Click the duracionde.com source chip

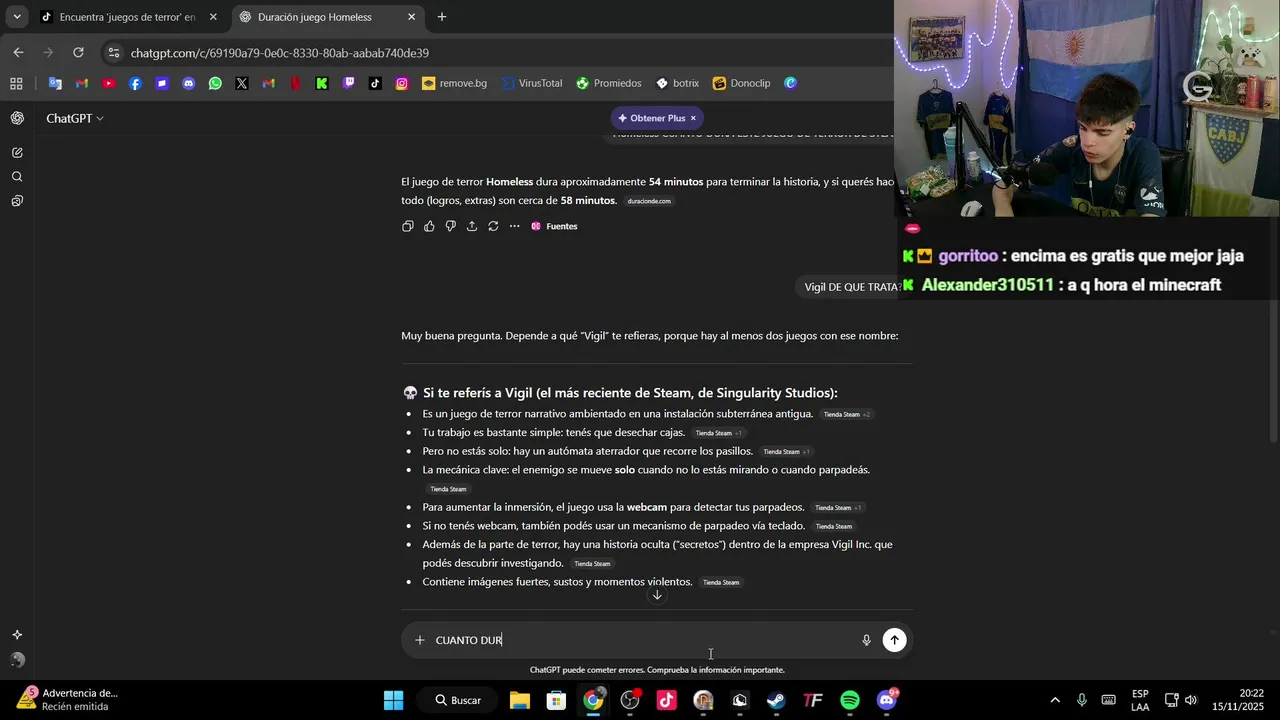649,201
